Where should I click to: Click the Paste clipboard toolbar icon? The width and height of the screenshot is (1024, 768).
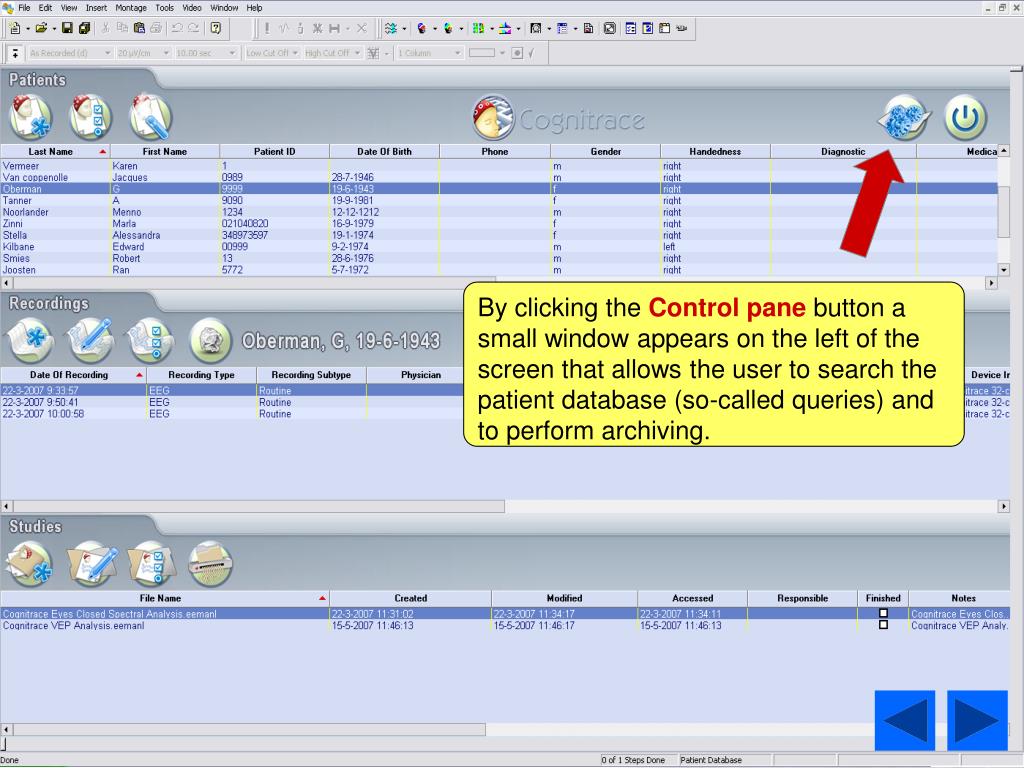point(139,28)
